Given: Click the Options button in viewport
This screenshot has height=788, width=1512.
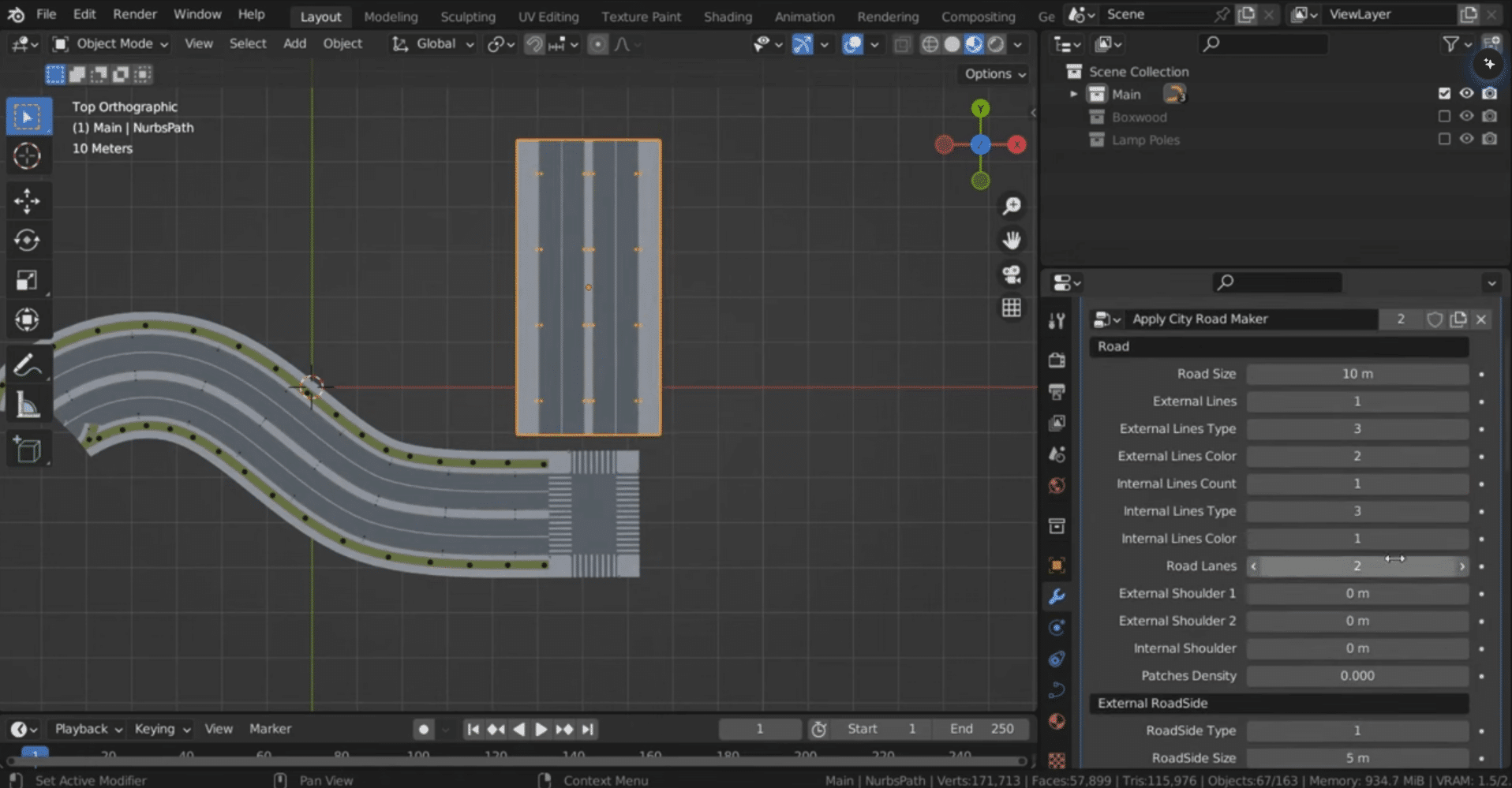Looking at the screenshot, I should coord(994,73).
